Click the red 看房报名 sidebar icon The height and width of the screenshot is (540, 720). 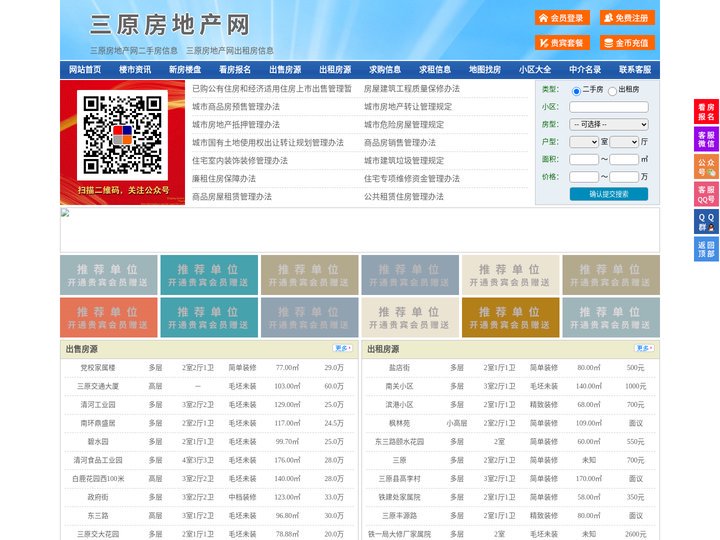pyautogui.click(x=706, y=112)
